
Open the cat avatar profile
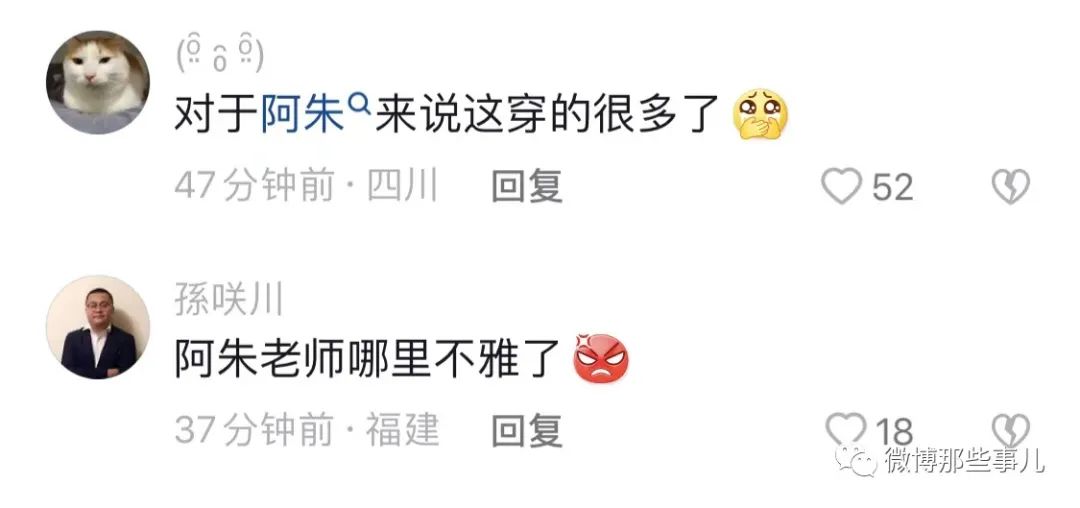pos(98,82)
